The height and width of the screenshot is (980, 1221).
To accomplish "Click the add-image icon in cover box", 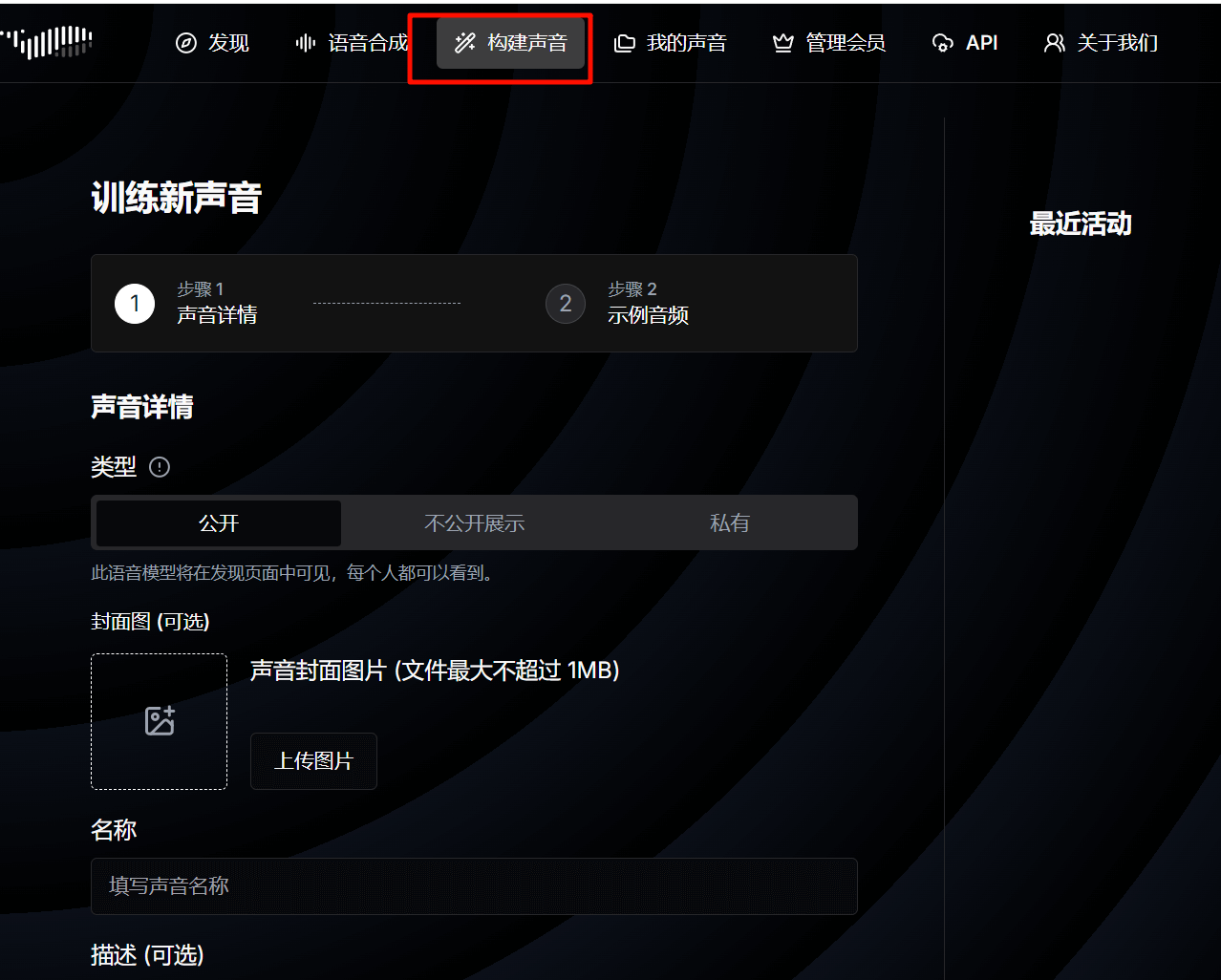I will (x=160, y=721).
